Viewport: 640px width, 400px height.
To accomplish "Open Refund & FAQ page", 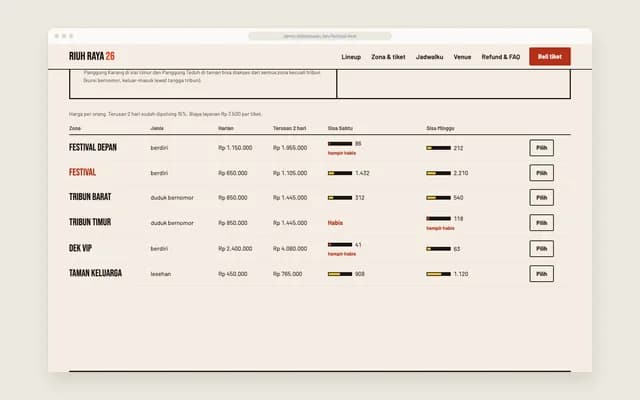I will 501,57.
